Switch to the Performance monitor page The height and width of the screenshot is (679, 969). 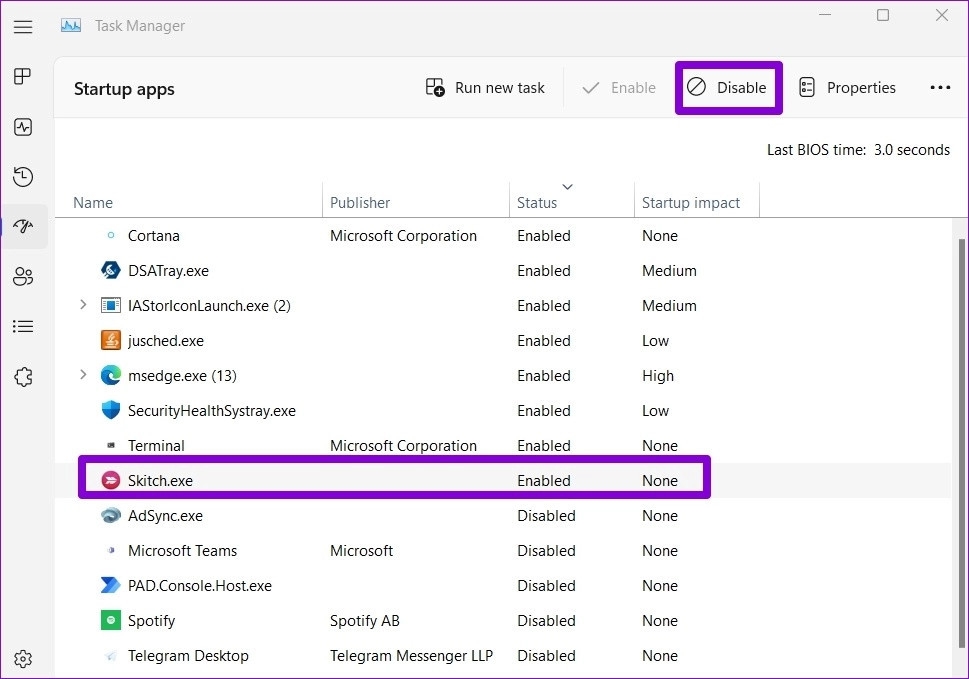point(23,126)
